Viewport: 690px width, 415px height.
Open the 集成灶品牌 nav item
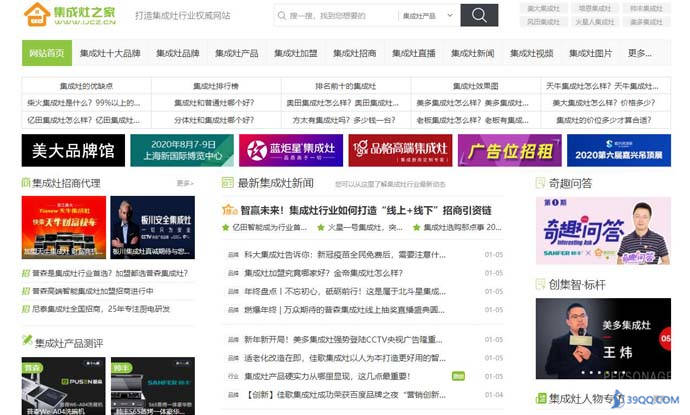pyautogui.click(x=178, y=53)
